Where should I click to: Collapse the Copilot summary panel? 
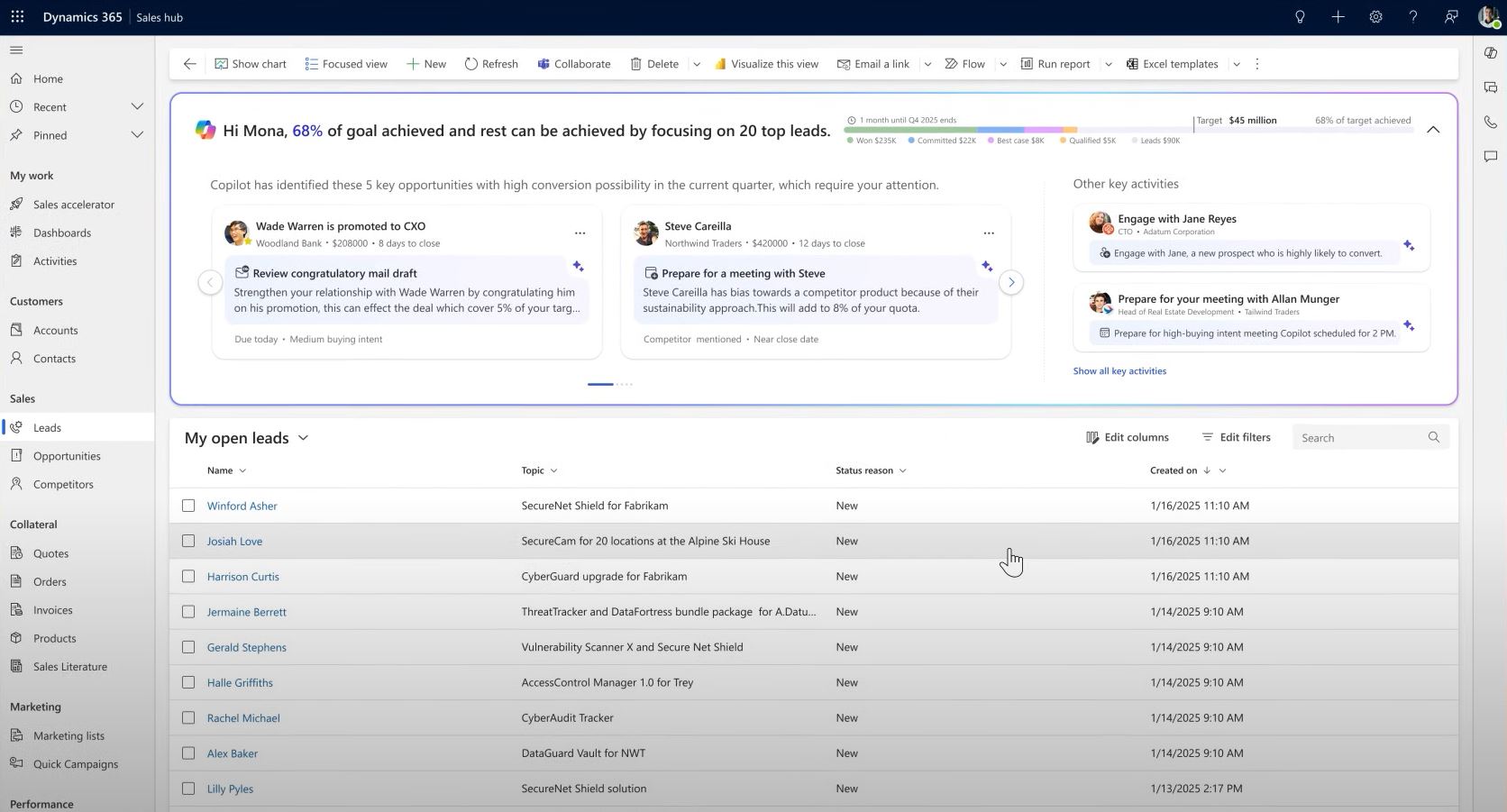tap(1433, 130)
